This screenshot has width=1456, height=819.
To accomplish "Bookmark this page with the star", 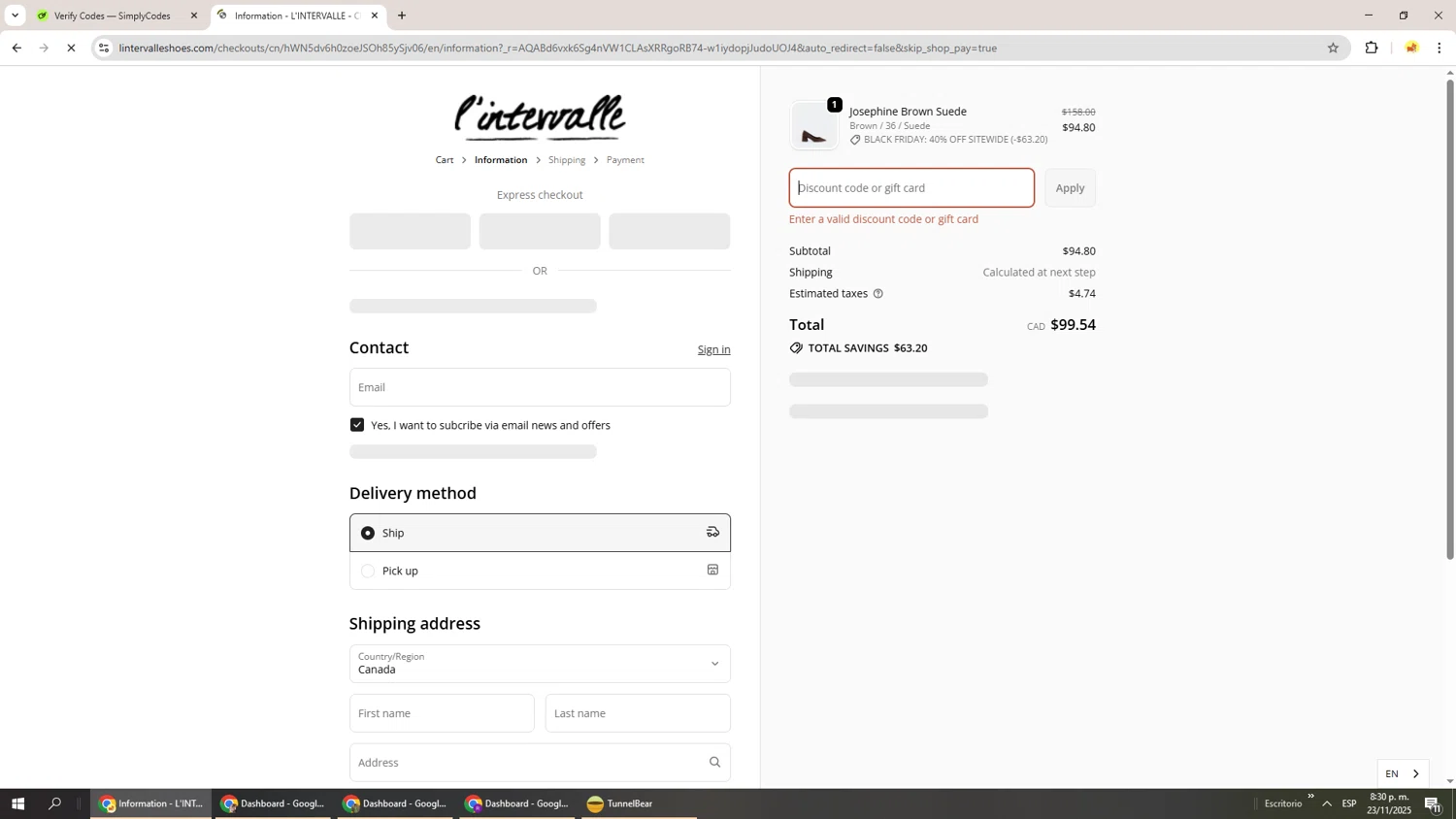I will (1333, 48).
